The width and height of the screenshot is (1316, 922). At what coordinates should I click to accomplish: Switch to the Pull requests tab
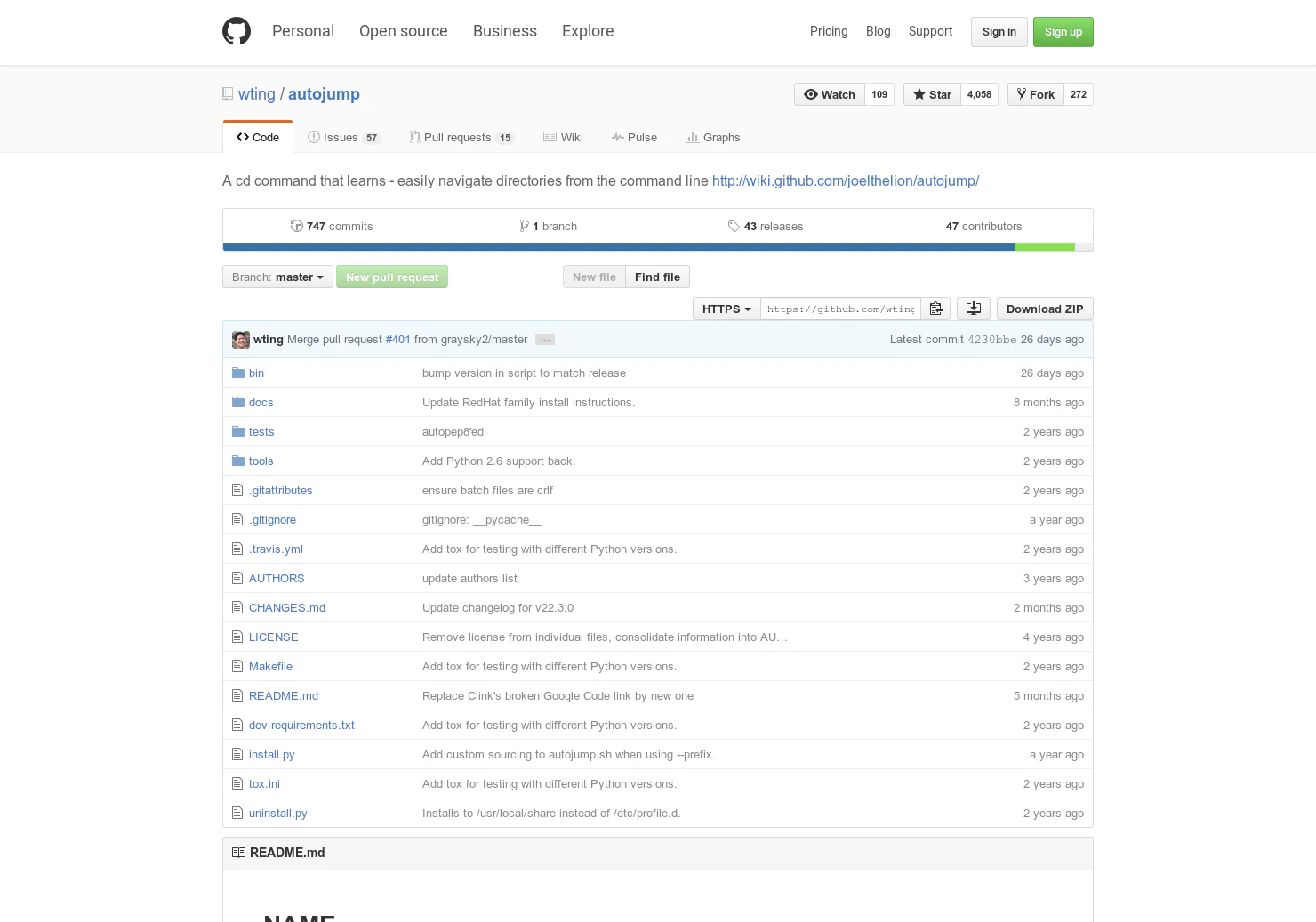(461, 137)
